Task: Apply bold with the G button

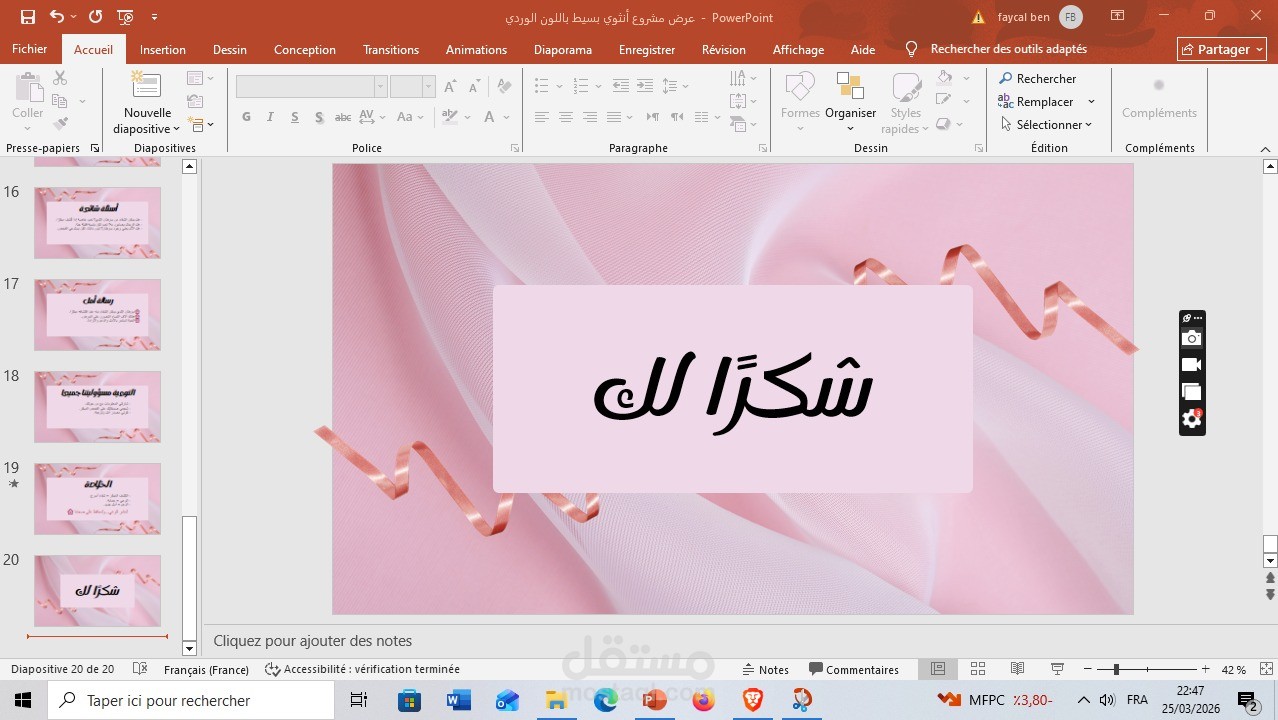Action: (x=246, y=117)
